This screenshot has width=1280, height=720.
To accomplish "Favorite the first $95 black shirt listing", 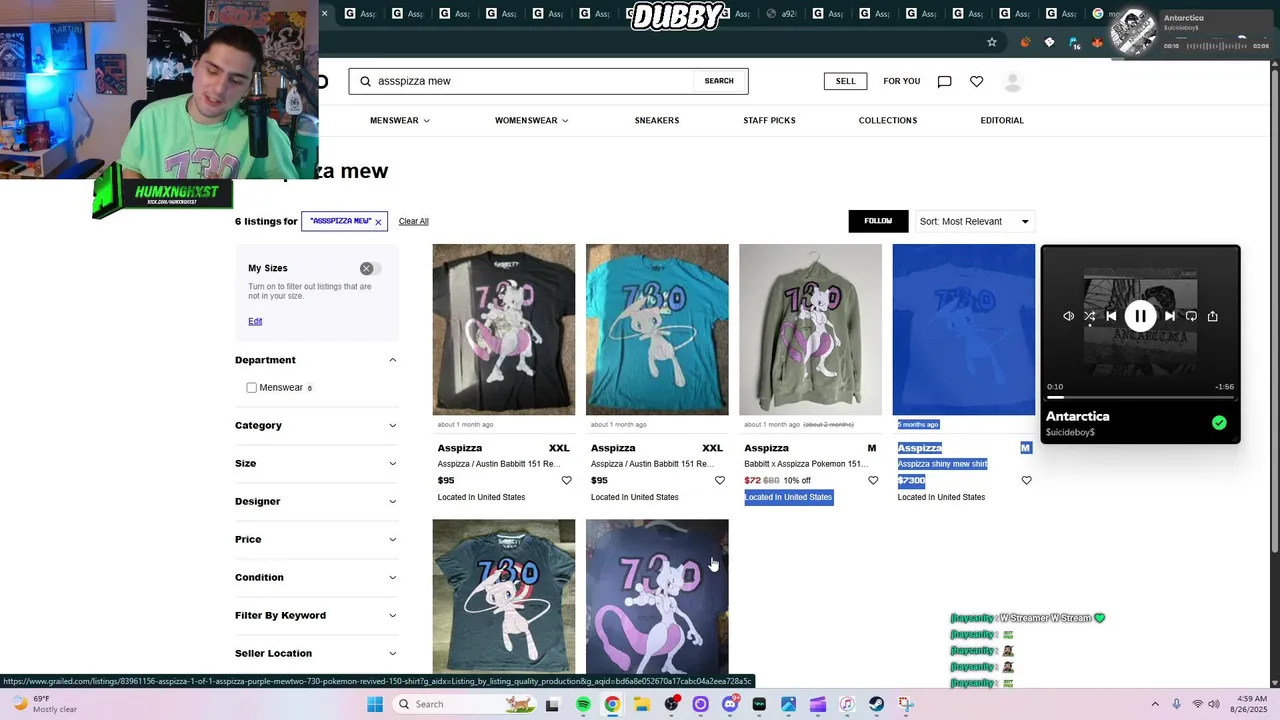I will (x=566, y=481).
